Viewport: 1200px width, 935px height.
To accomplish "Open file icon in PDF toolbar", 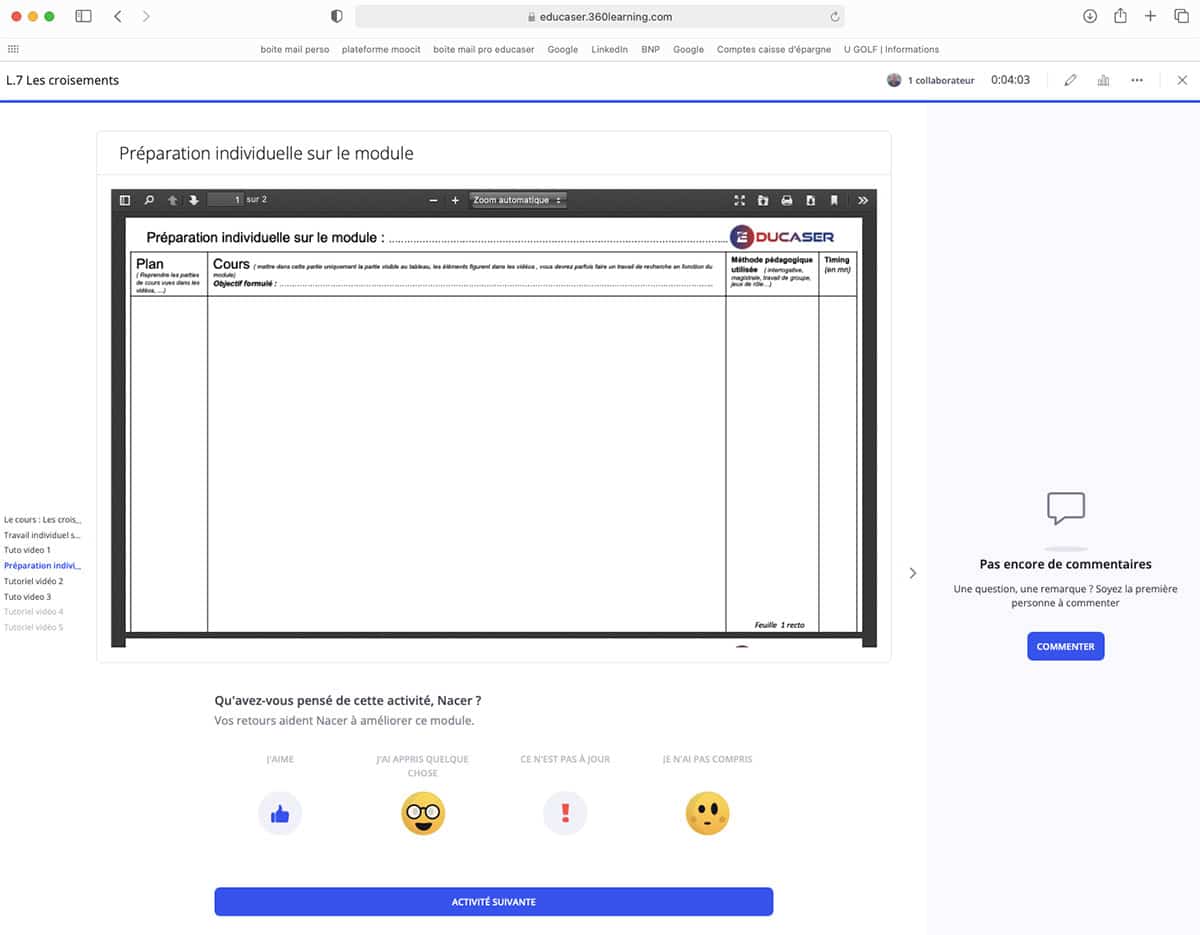I will [x=763, y=200].
